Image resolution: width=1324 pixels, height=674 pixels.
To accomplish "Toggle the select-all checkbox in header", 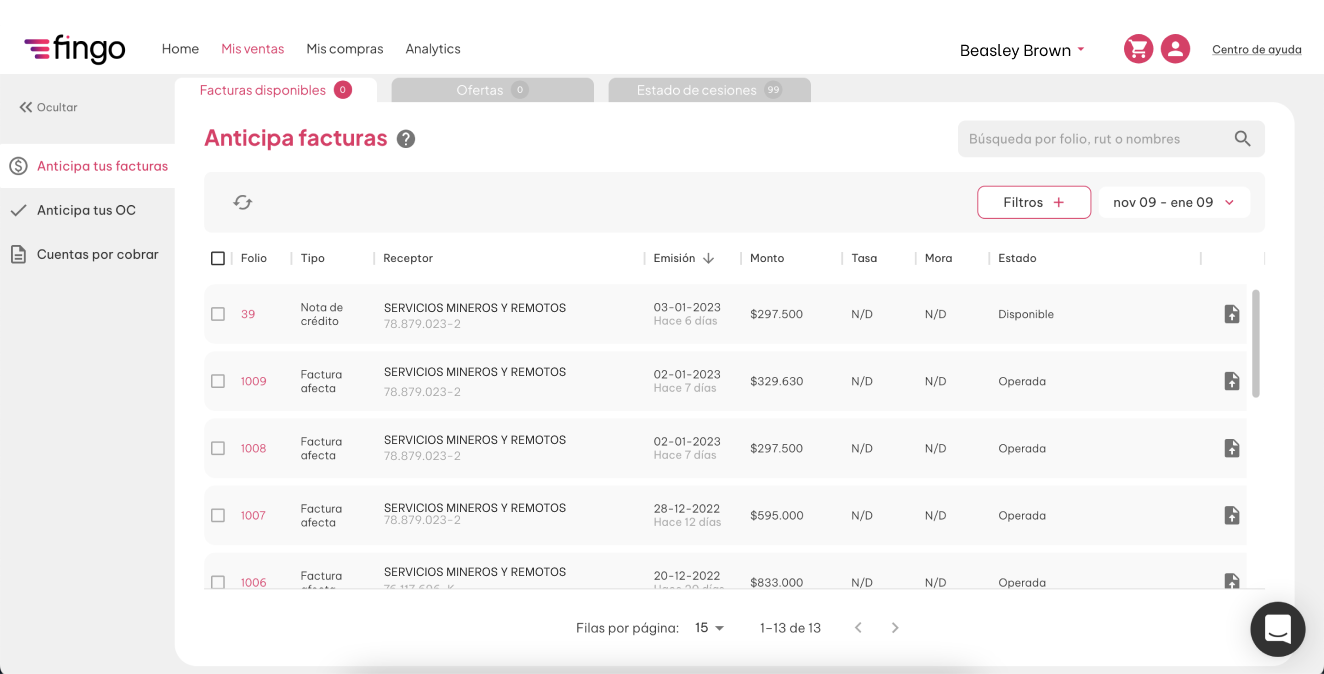I will [218, 258].
